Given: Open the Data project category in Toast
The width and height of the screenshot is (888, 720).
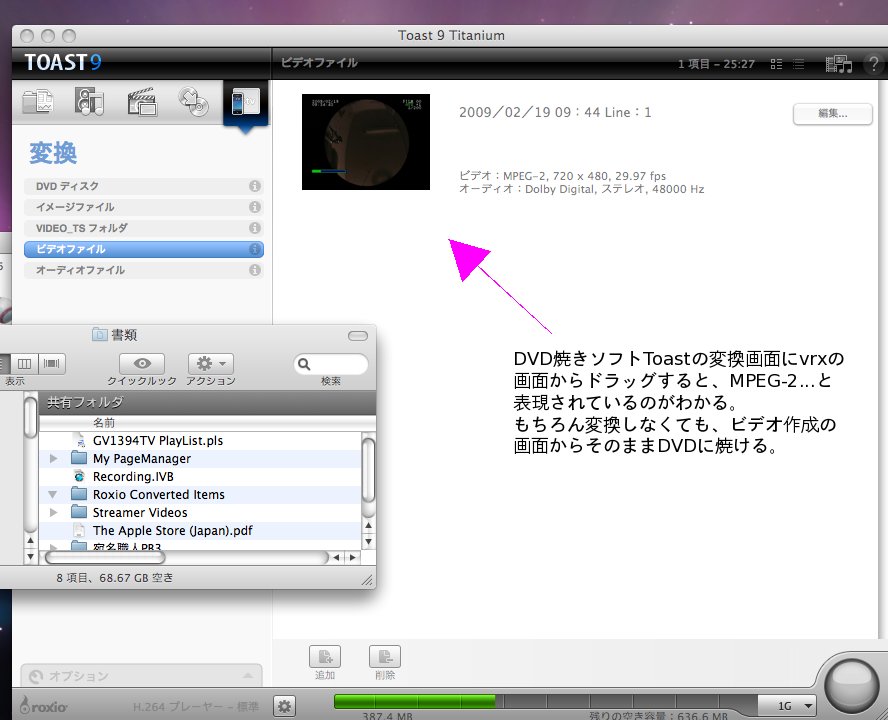Looking at the screenshot, I should pyautogui.click(x=37, y=102).
